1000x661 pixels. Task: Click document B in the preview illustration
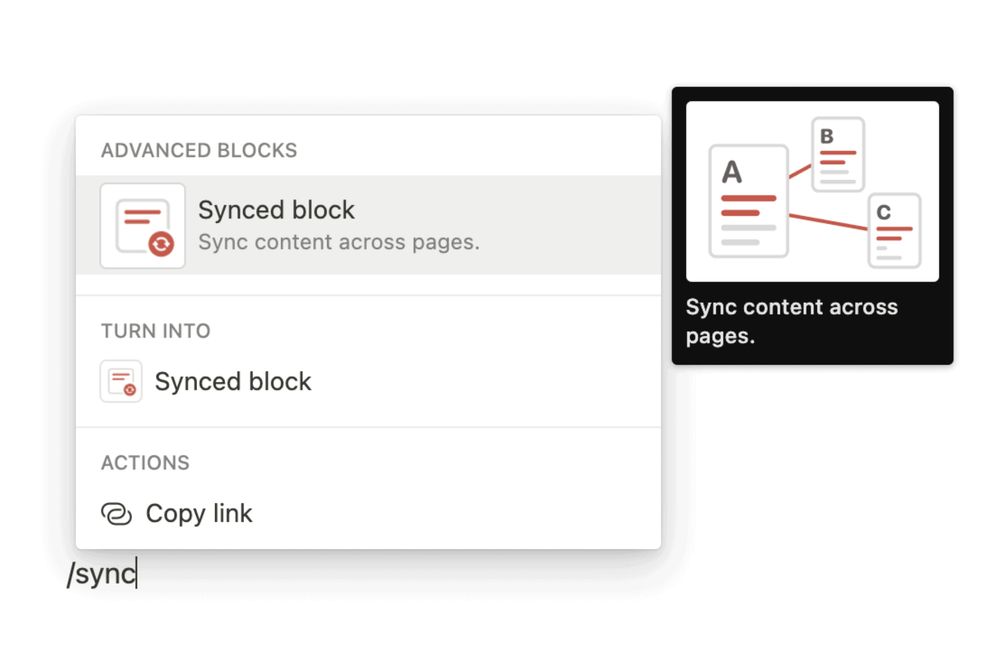(x=838, y=154)
